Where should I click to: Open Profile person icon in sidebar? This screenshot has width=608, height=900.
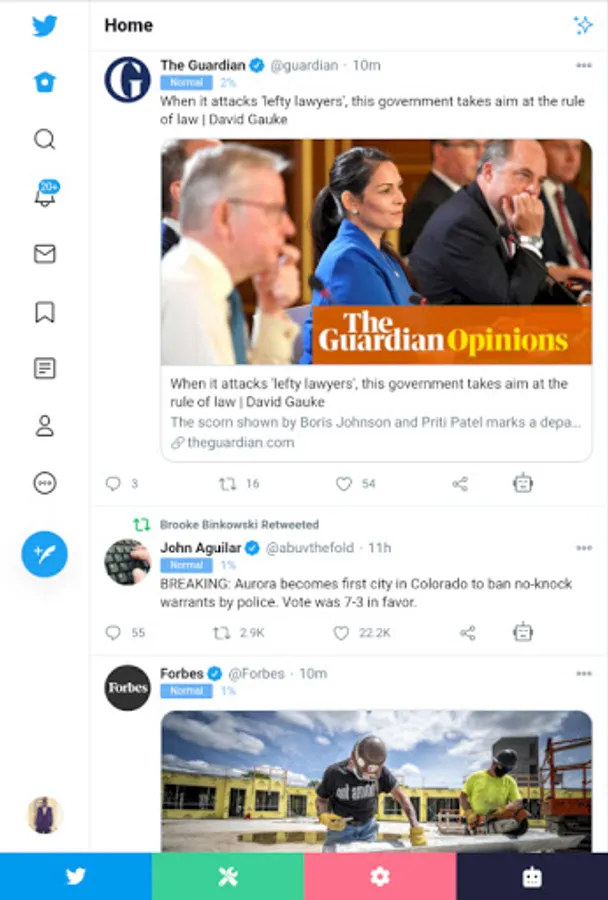[x=45, y=426]
